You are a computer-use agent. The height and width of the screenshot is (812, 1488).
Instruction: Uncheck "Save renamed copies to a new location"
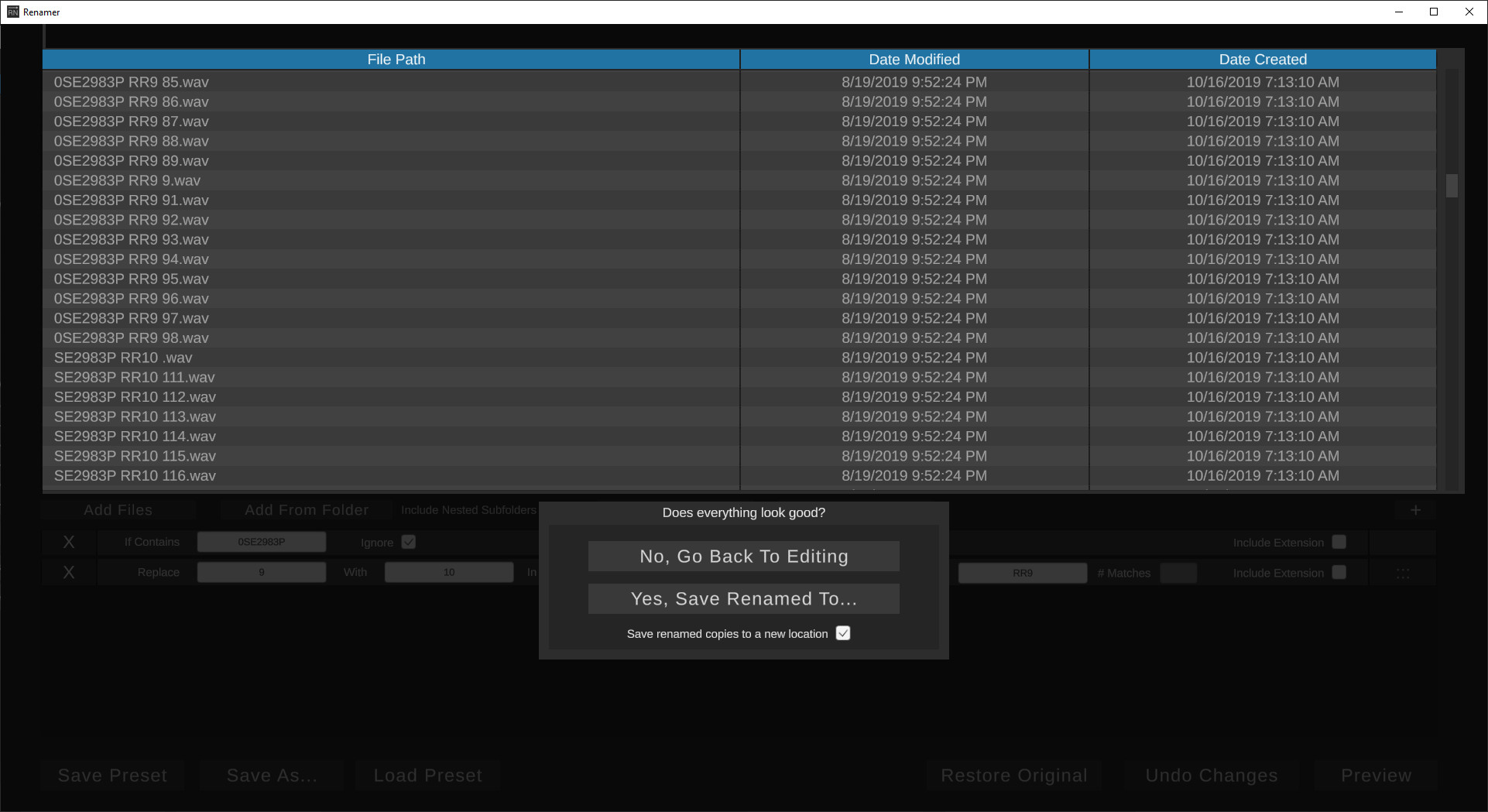[843, 632]
